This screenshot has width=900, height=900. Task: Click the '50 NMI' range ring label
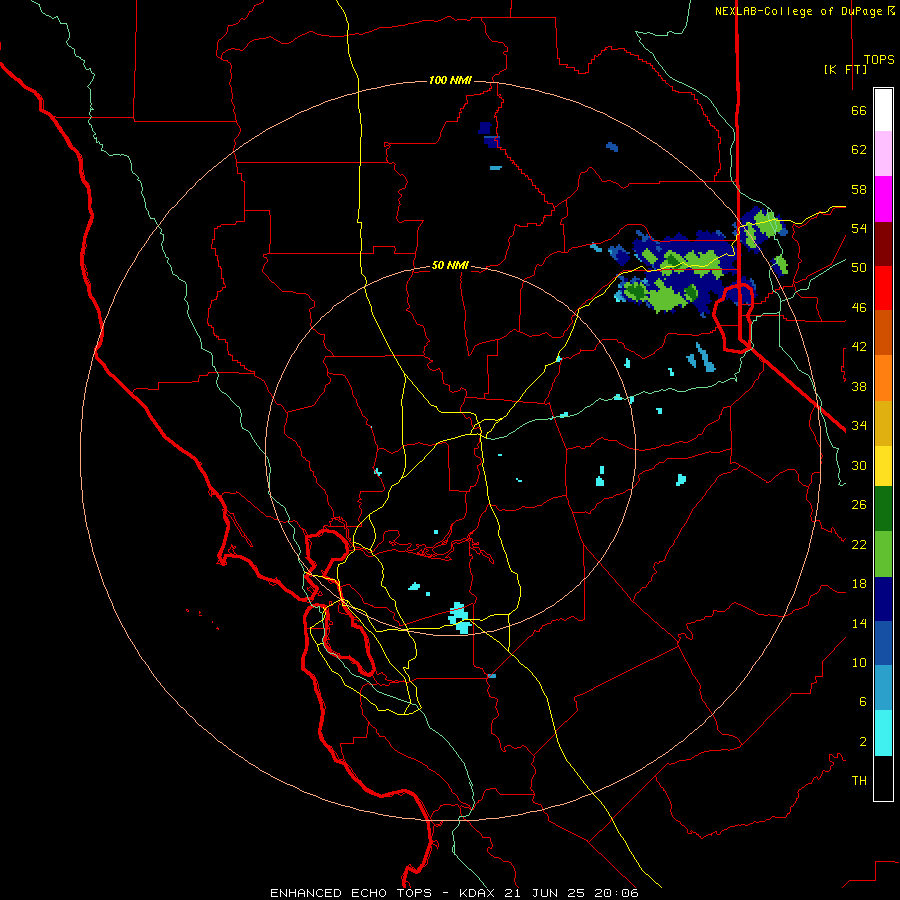(x=450, y=265)
